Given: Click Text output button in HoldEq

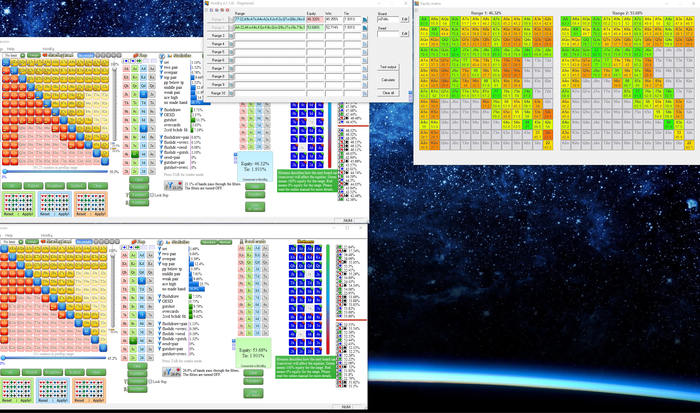Looking at the screenshot, I should pyautogui.click(x=388, y=67).
